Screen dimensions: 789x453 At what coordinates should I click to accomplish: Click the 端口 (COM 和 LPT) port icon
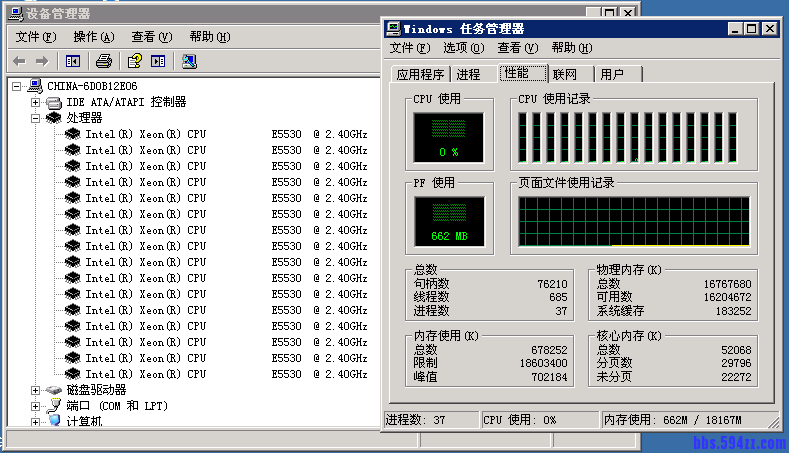click(54, 406)
